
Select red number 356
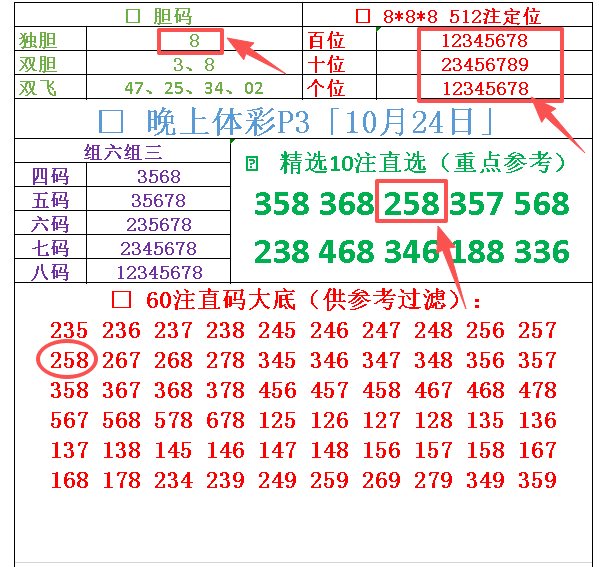click(x=485, y=360)
